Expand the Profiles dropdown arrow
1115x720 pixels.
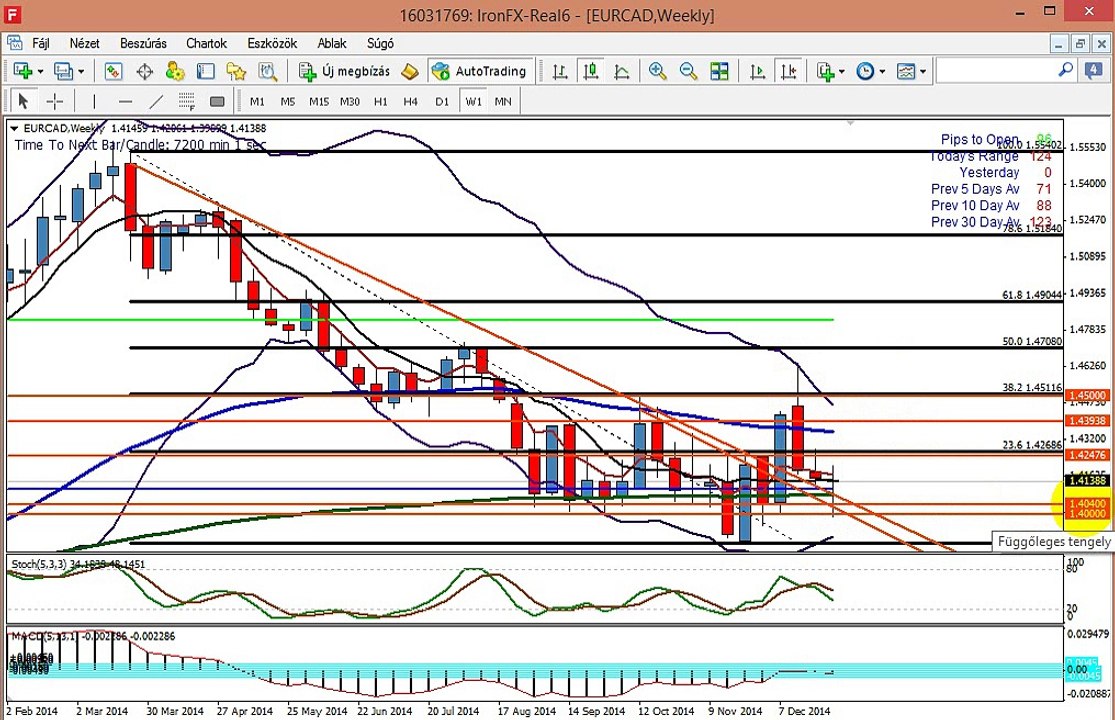[x=80, y=71]
